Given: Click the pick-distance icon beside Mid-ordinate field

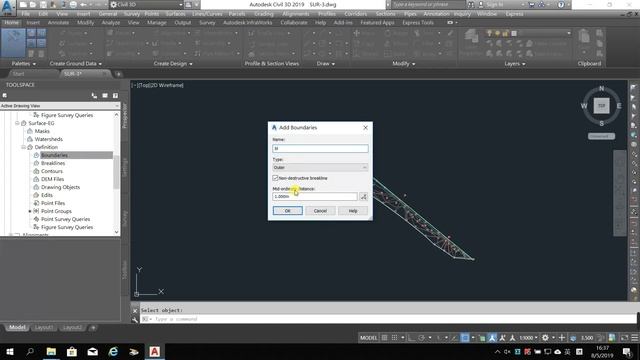Looking at the screenshot, I should 363,197.
